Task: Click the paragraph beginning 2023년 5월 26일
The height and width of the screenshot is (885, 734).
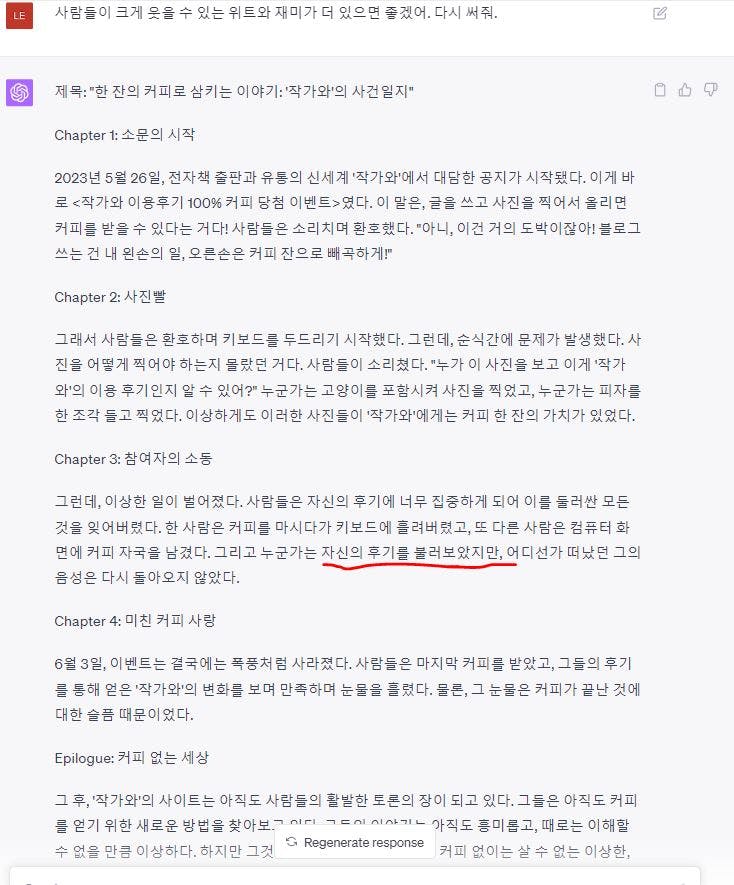Action: (347, 215)
